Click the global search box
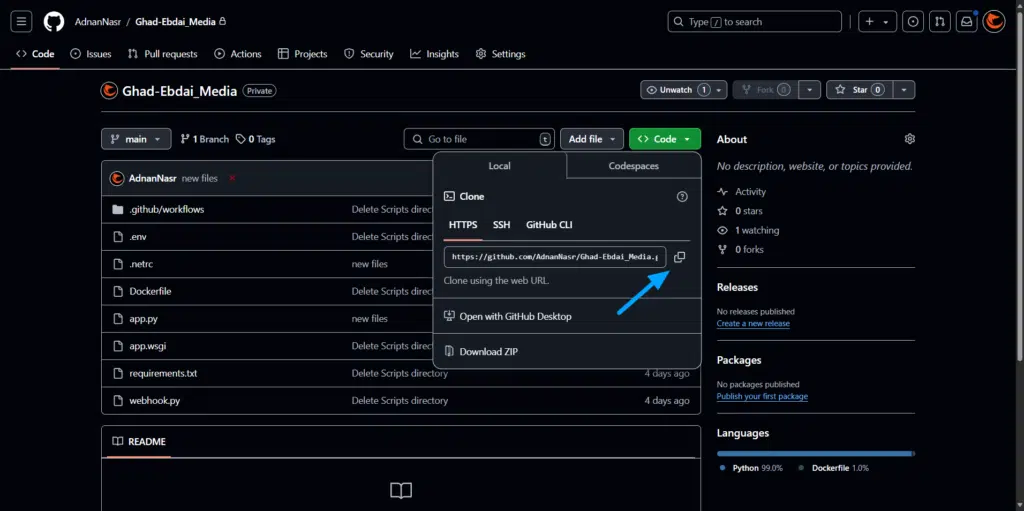1024x511 pixels. pyautogui.click(x=754, y=22)
